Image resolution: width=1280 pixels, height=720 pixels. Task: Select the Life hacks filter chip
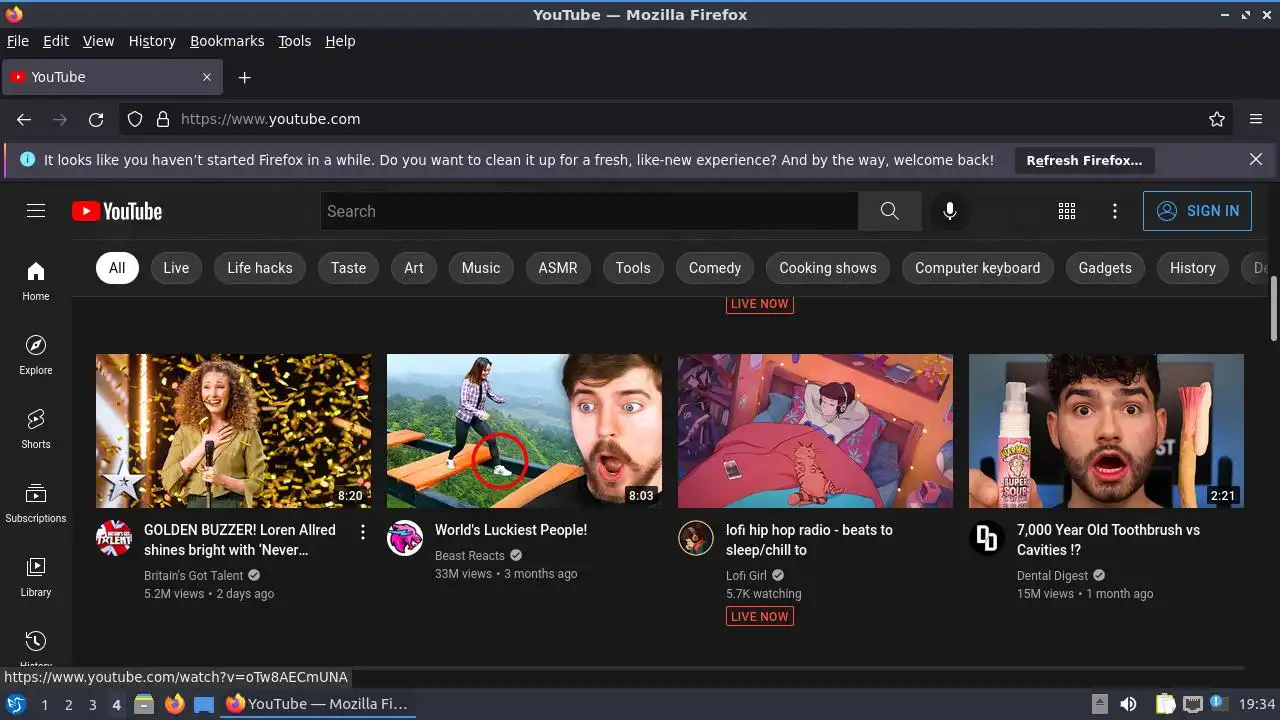click(260, 268)
